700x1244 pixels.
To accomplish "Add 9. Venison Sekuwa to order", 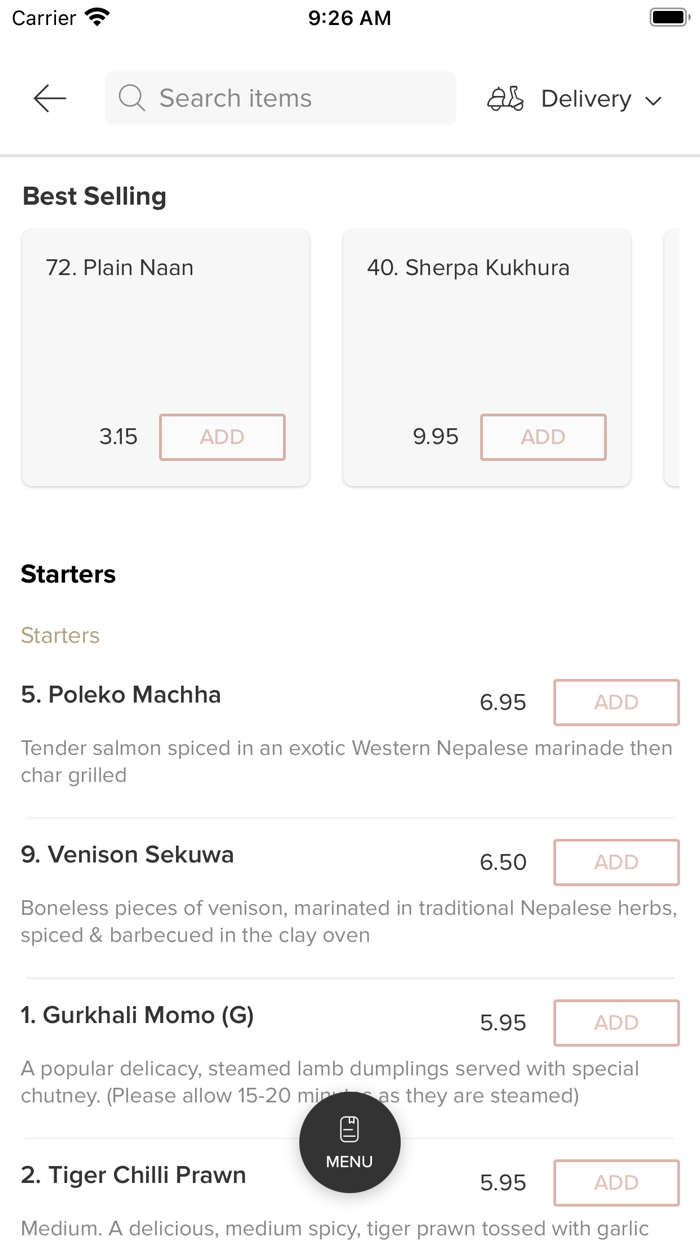I will [616, 862].
